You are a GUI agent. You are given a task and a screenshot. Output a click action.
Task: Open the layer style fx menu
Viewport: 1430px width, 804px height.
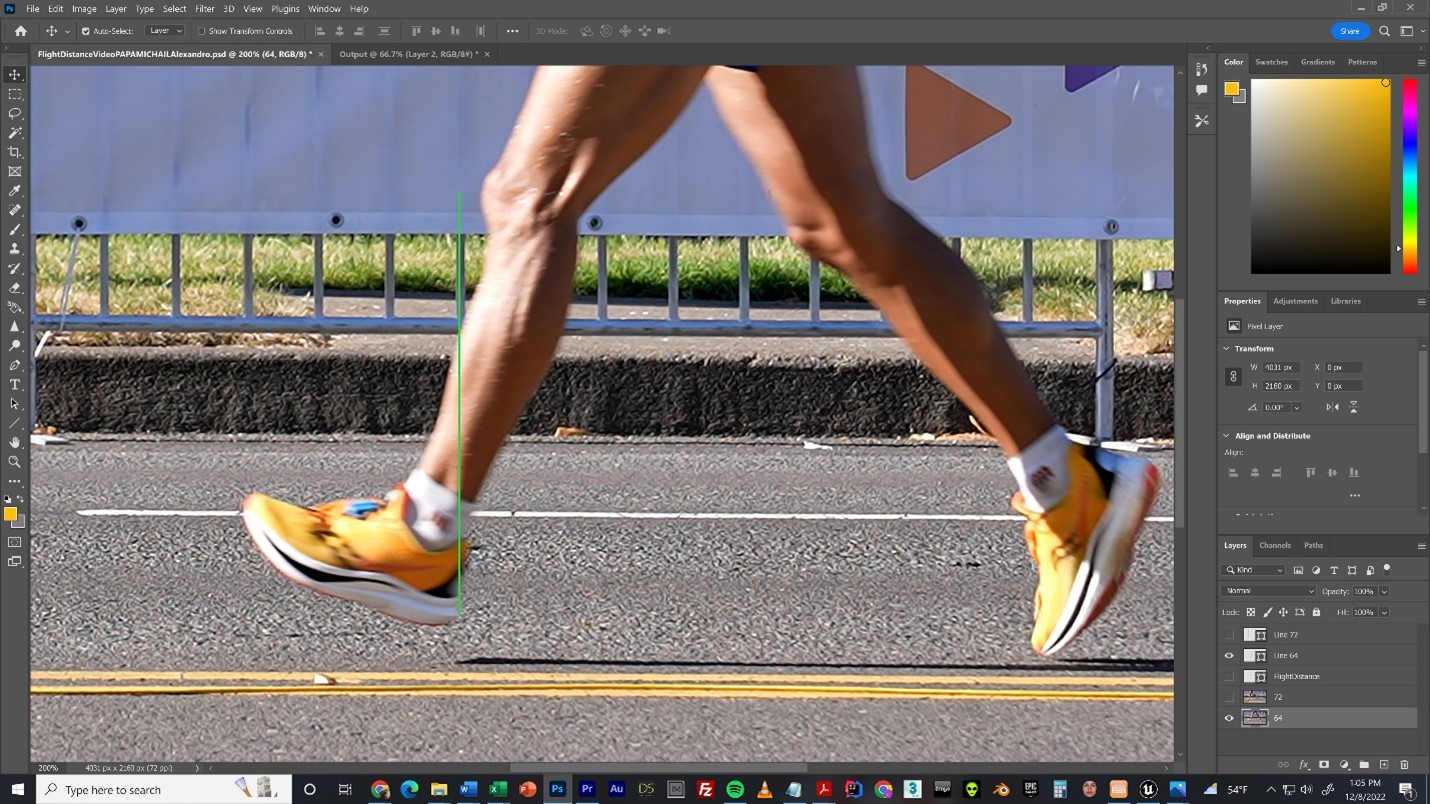tap(1304, 765)
